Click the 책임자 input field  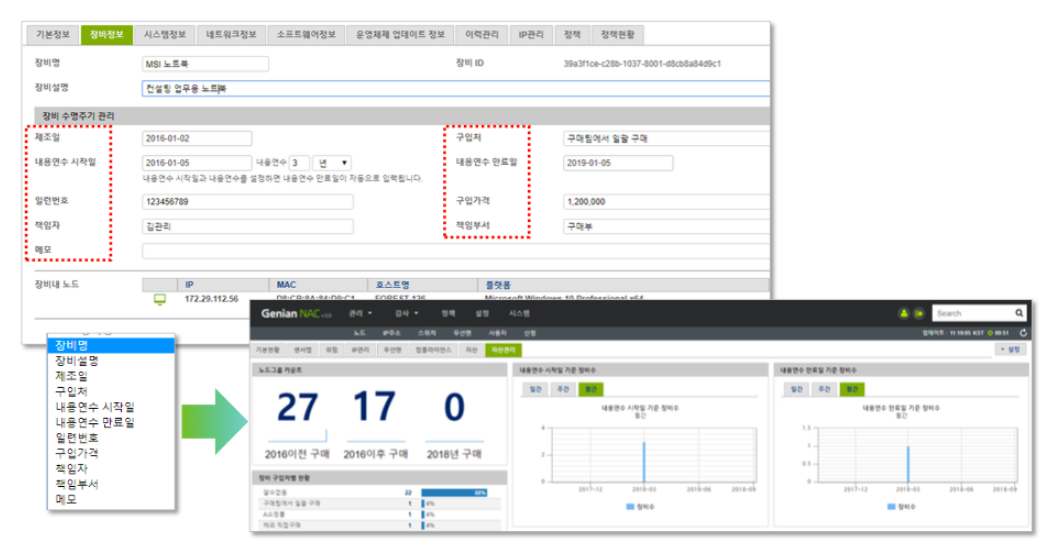tap(247, 226)
